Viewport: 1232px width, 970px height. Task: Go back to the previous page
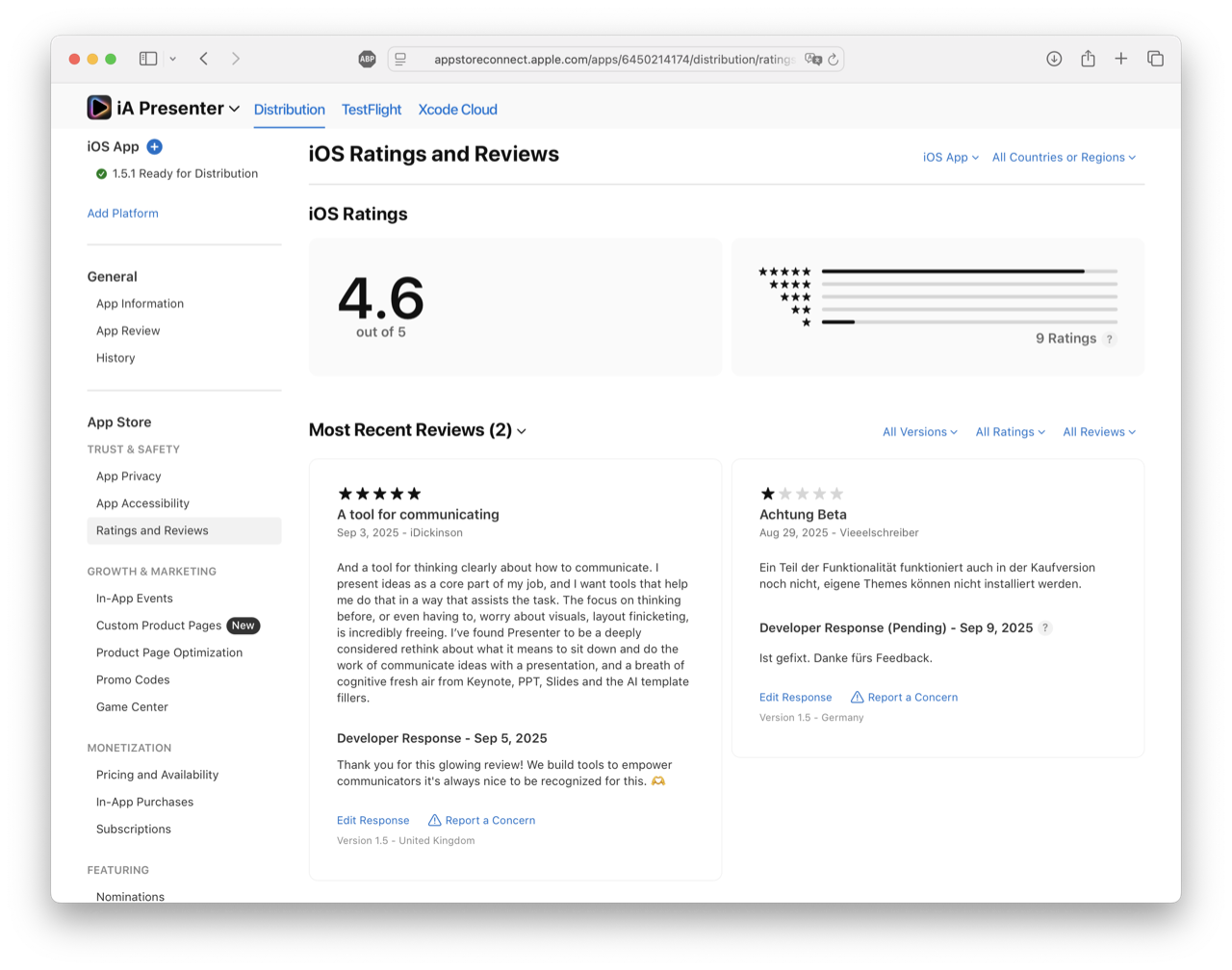point(204,59)
